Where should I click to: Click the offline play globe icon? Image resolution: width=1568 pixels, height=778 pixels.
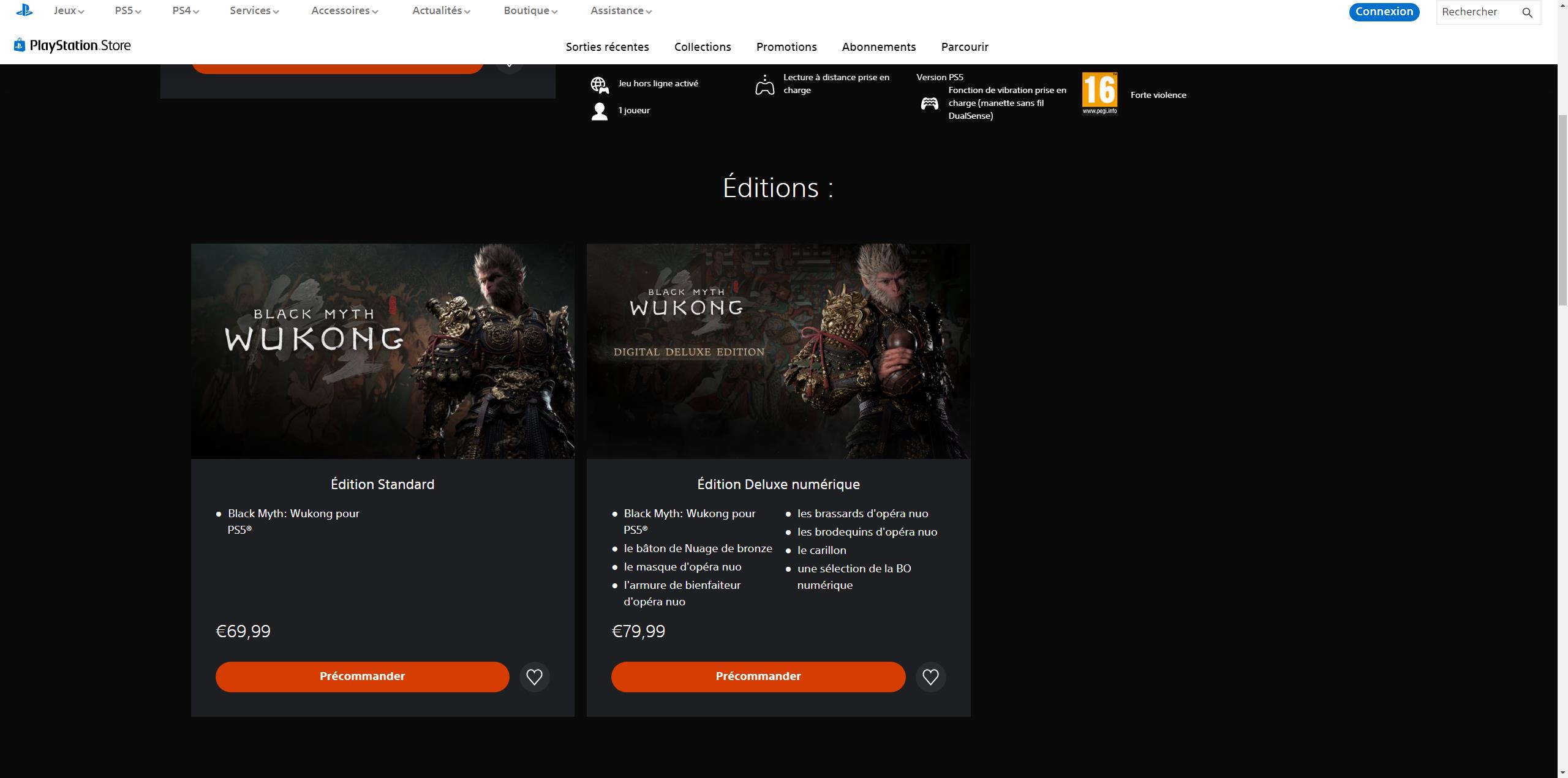[x=599, y=84]
